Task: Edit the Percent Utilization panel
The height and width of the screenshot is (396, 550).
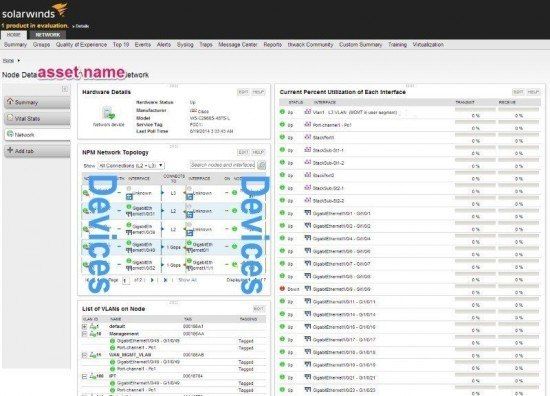Action: pyautogui.click(x=518, y=92)
